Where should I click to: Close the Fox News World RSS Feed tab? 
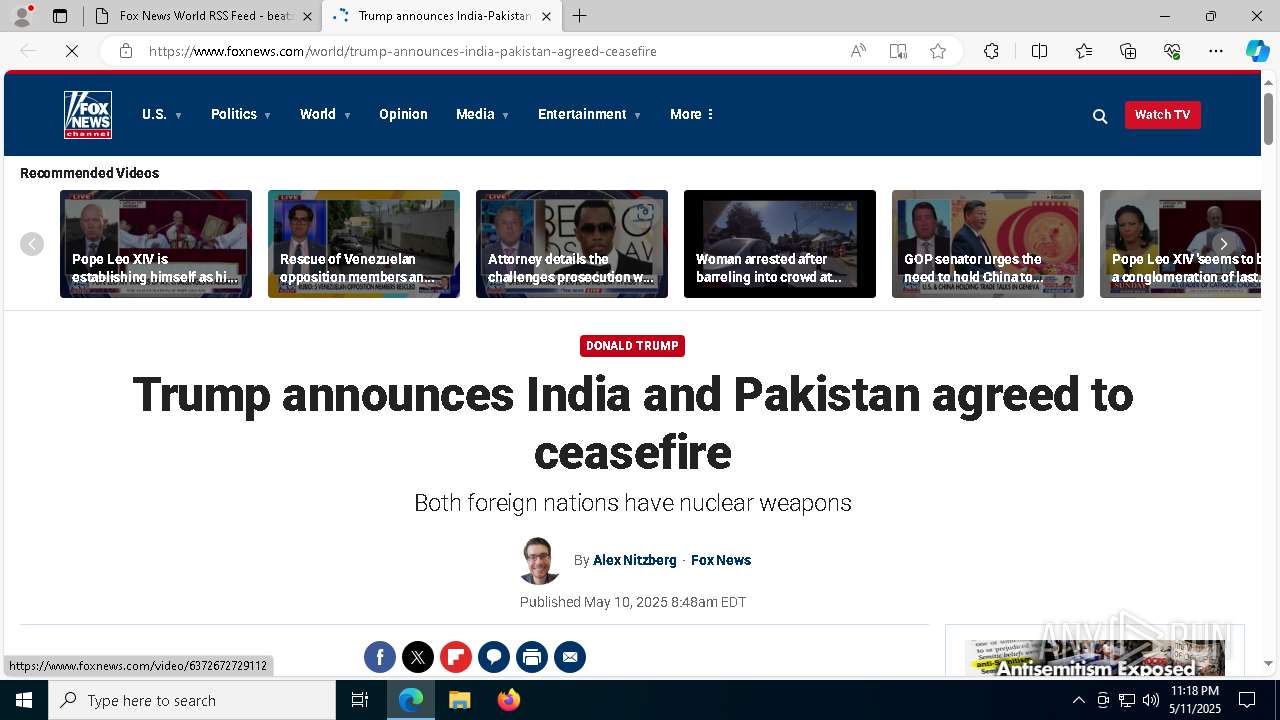[307, 16]
